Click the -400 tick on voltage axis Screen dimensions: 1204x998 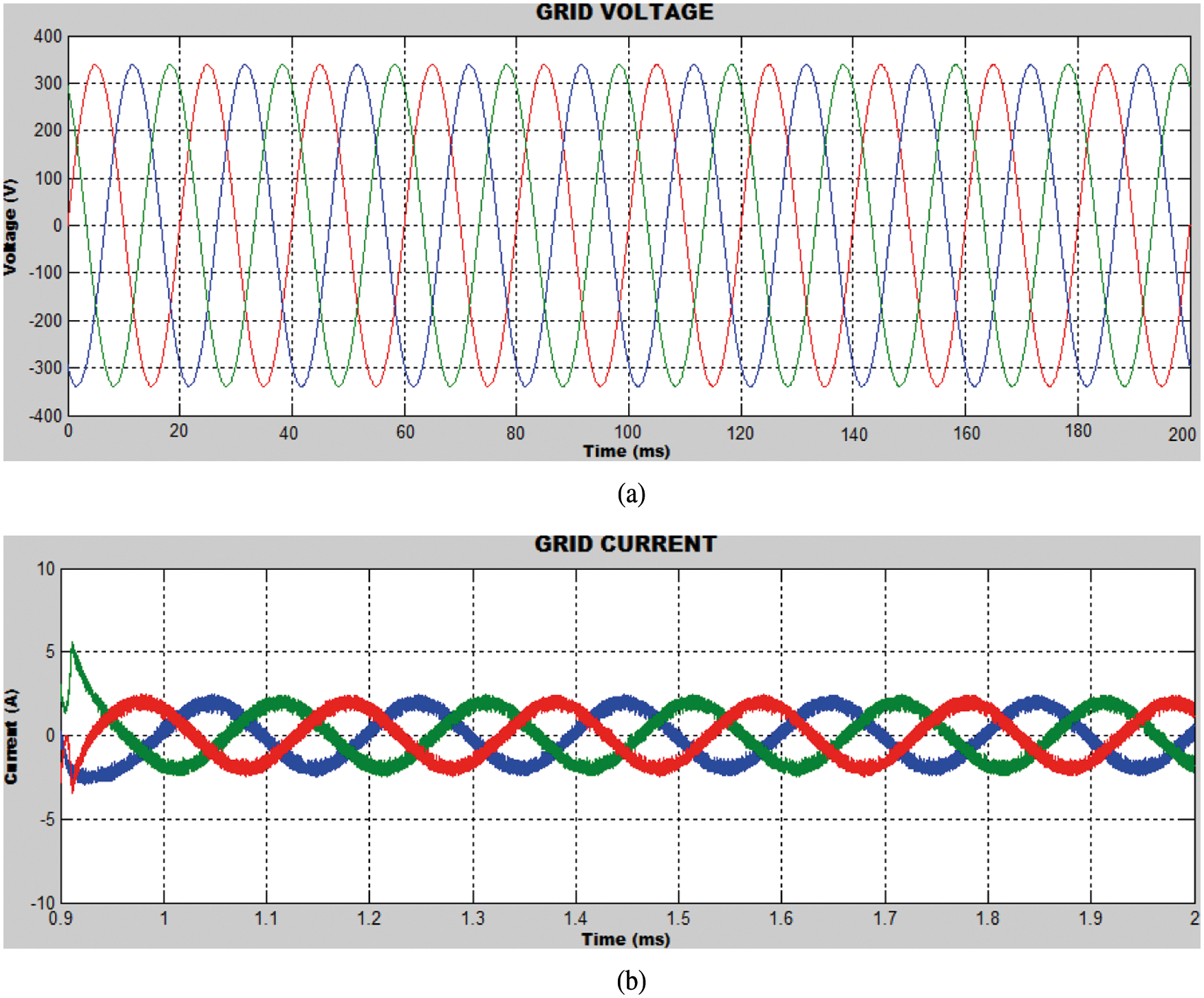coord(45,416)
